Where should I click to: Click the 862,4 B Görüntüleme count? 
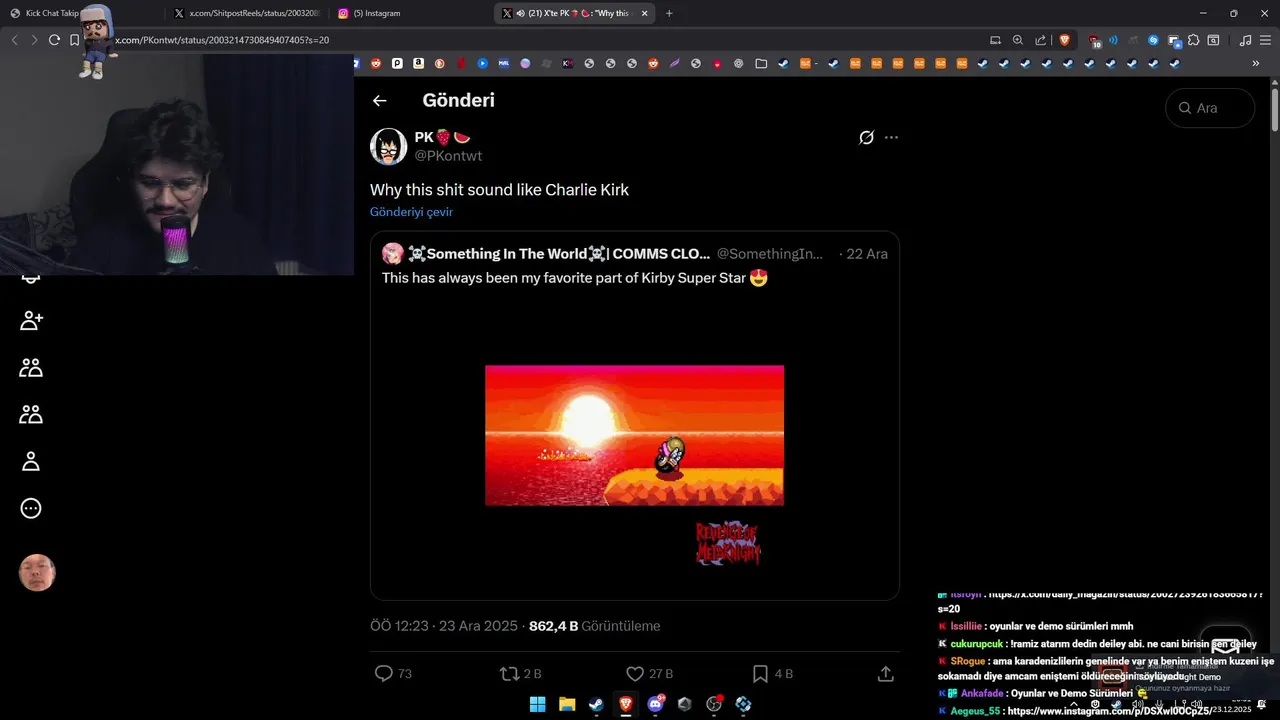click(x=594, y=626)
